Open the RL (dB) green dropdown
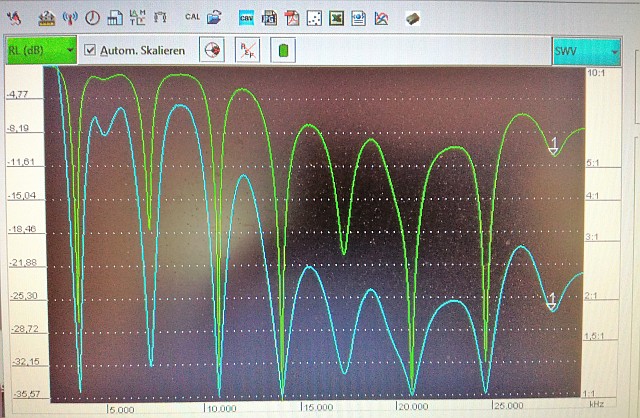This screenshot has width=640, height=418. click(39, 50)
